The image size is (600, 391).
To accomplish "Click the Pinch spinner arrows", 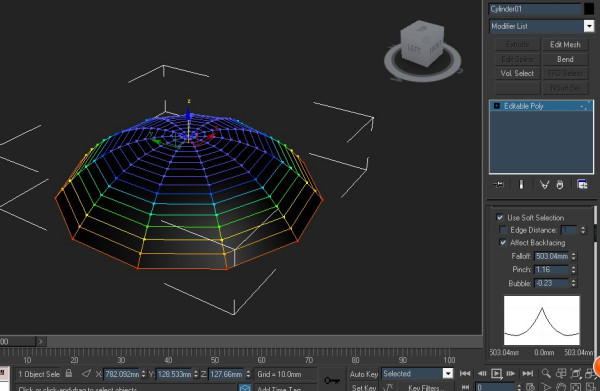I will pyautogui.click(x=573, y=270).
